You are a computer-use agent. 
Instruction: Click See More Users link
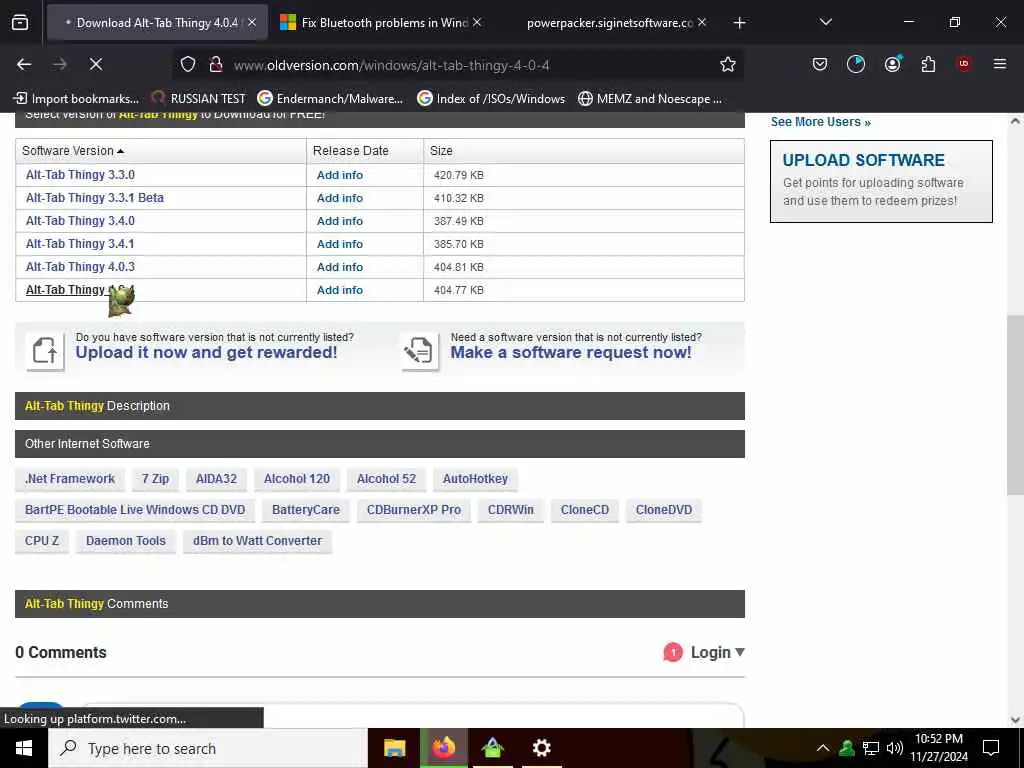pos(820,122)
